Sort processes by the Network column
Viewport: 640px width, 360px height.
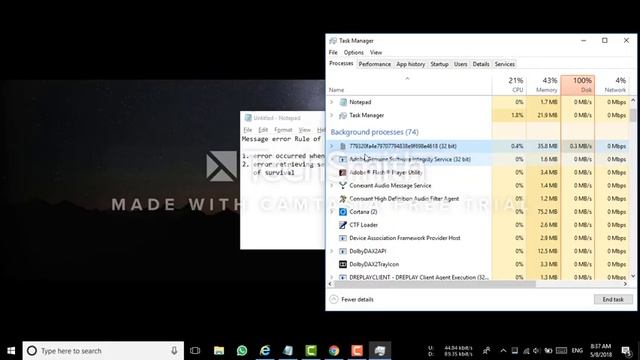[612, 85]
